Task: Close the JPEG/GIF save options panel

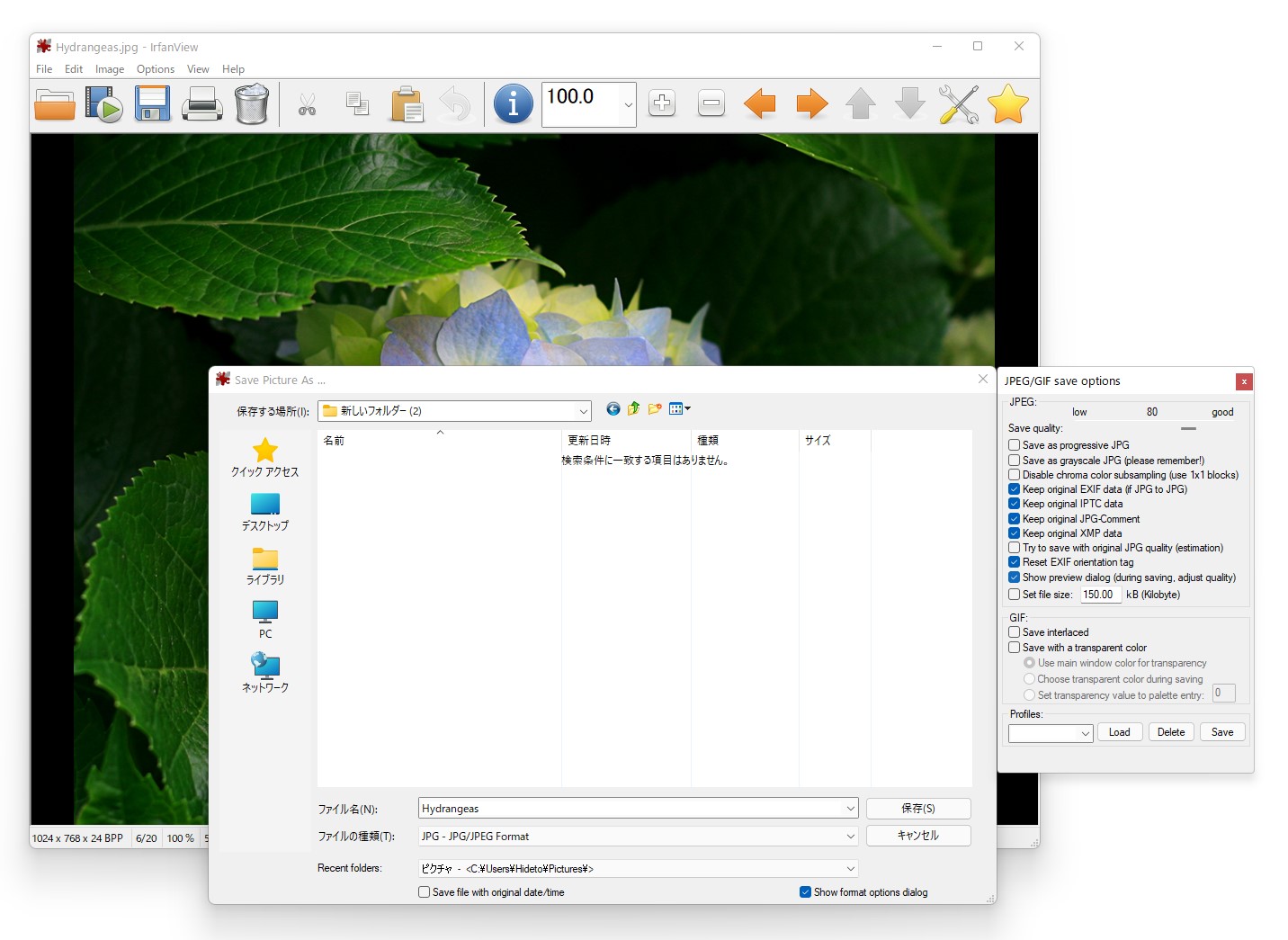Action: 1244,381
